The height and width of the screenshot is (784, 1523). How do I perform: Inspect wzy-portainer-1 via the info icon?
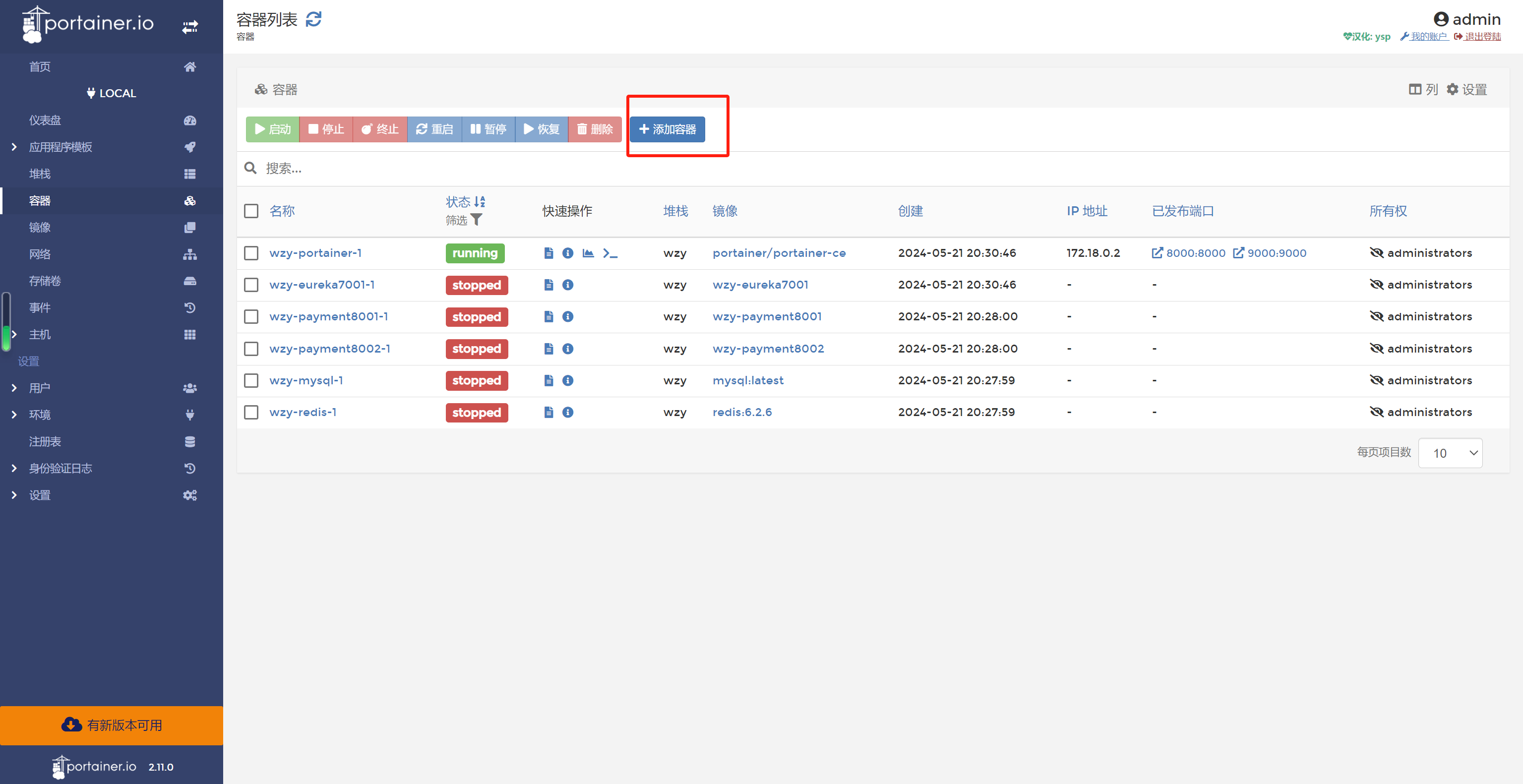(567, 253)
